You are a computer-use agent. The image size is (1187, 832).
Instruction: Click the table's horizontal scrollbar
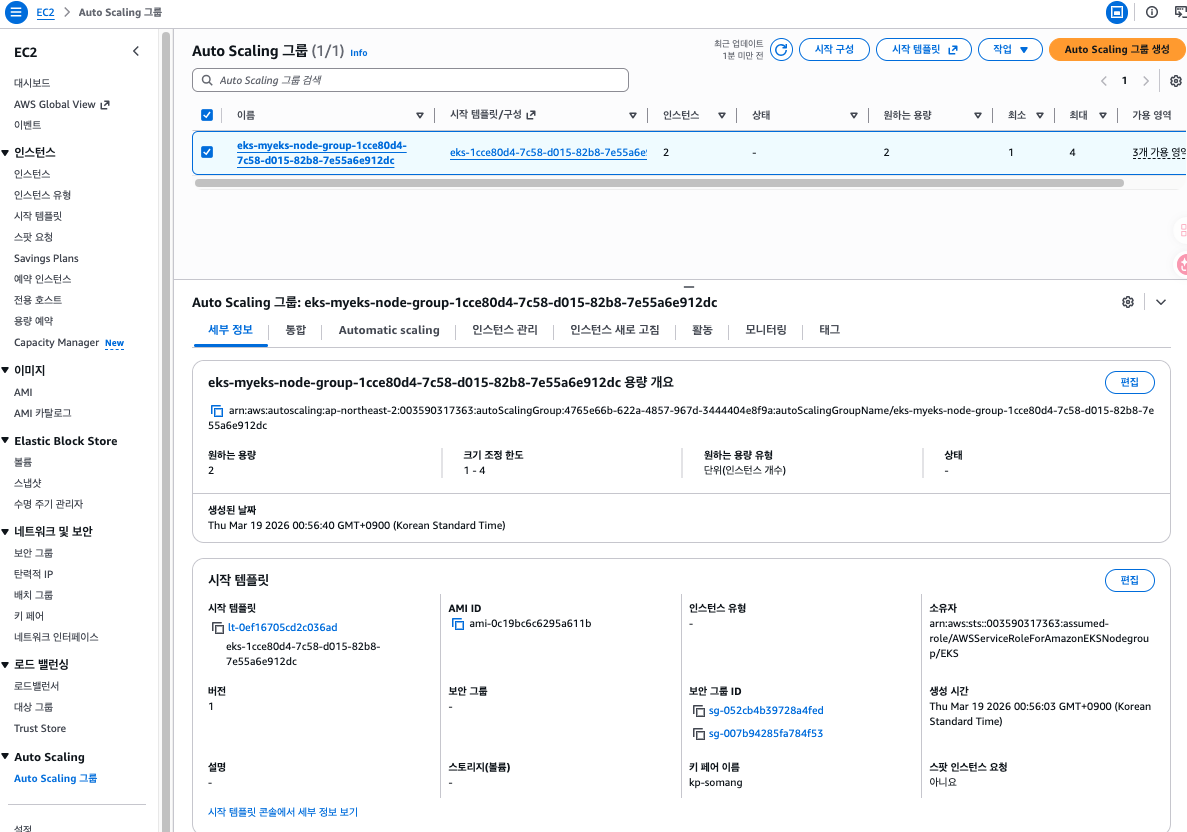pyautogui.click(x=659, y=182)
